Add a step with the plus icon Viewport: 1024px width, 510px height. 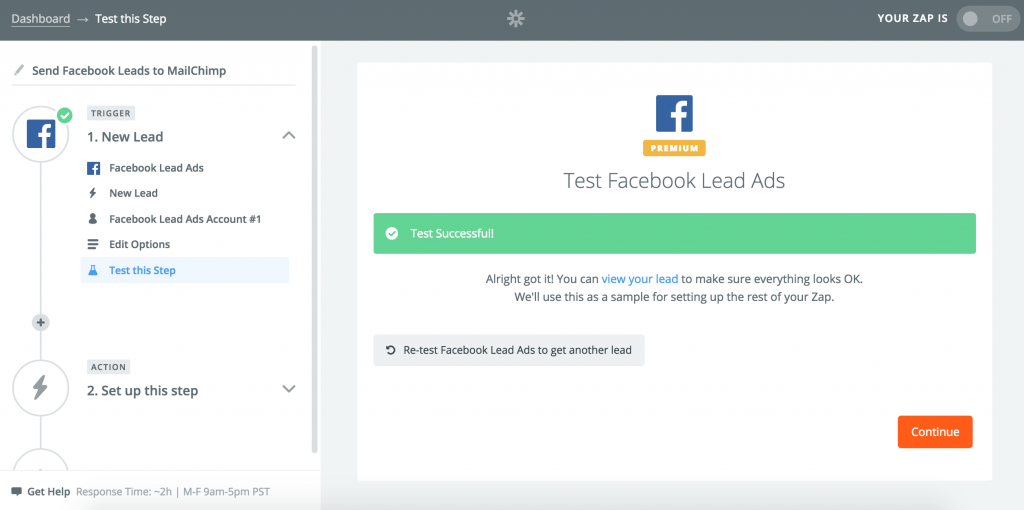tap(40, 322)
